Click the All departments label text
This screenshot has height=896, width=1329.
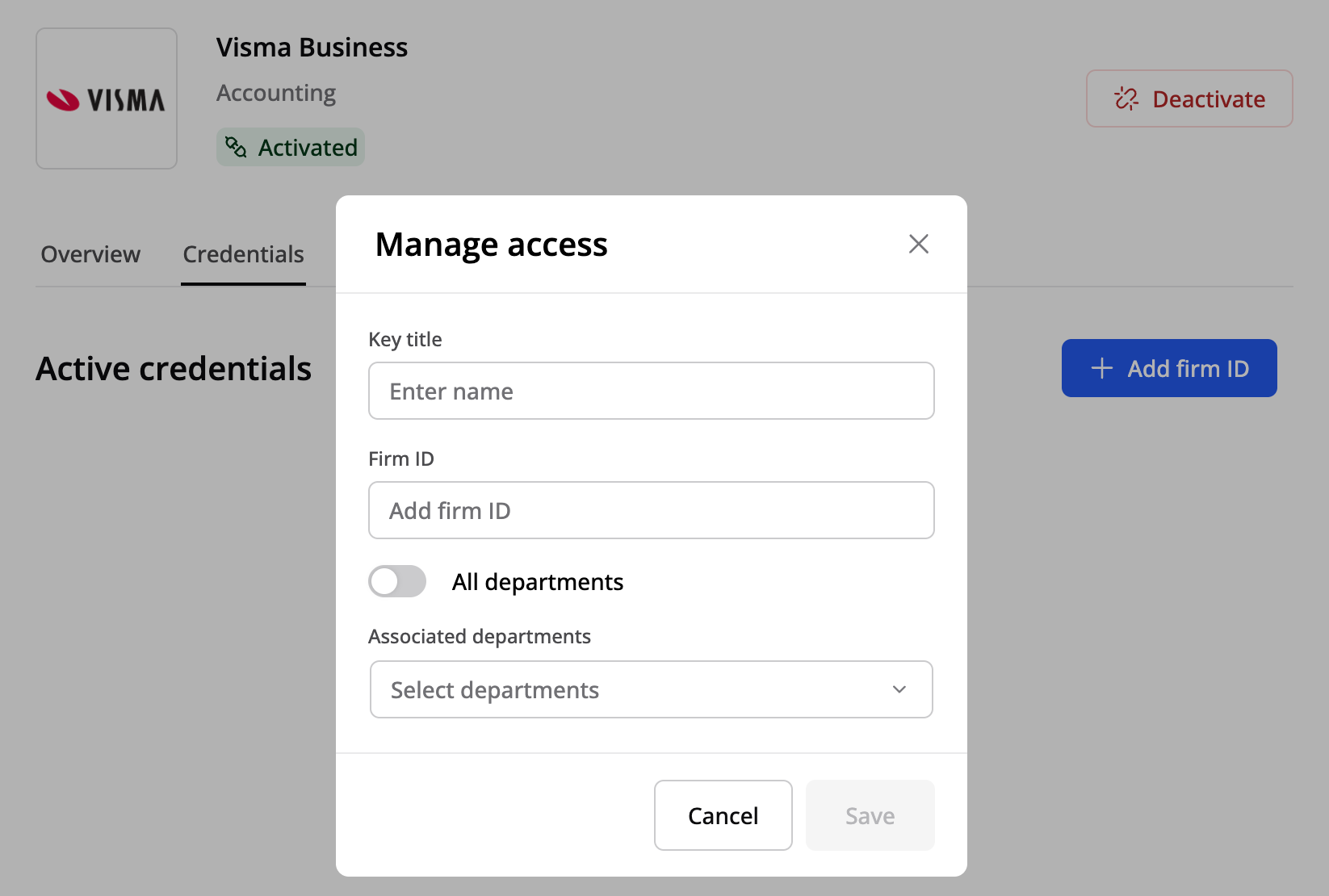[537, 582]
